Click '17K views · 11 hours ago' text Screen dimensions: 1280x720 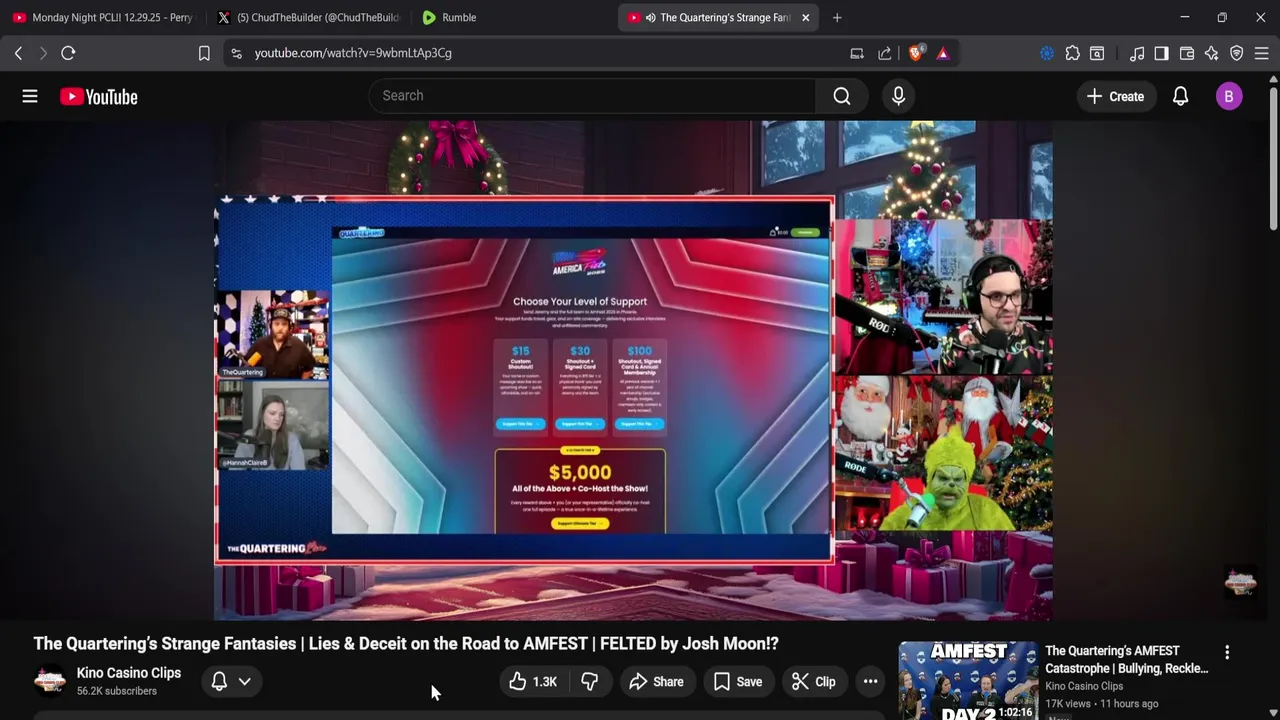click(1102, 704)
